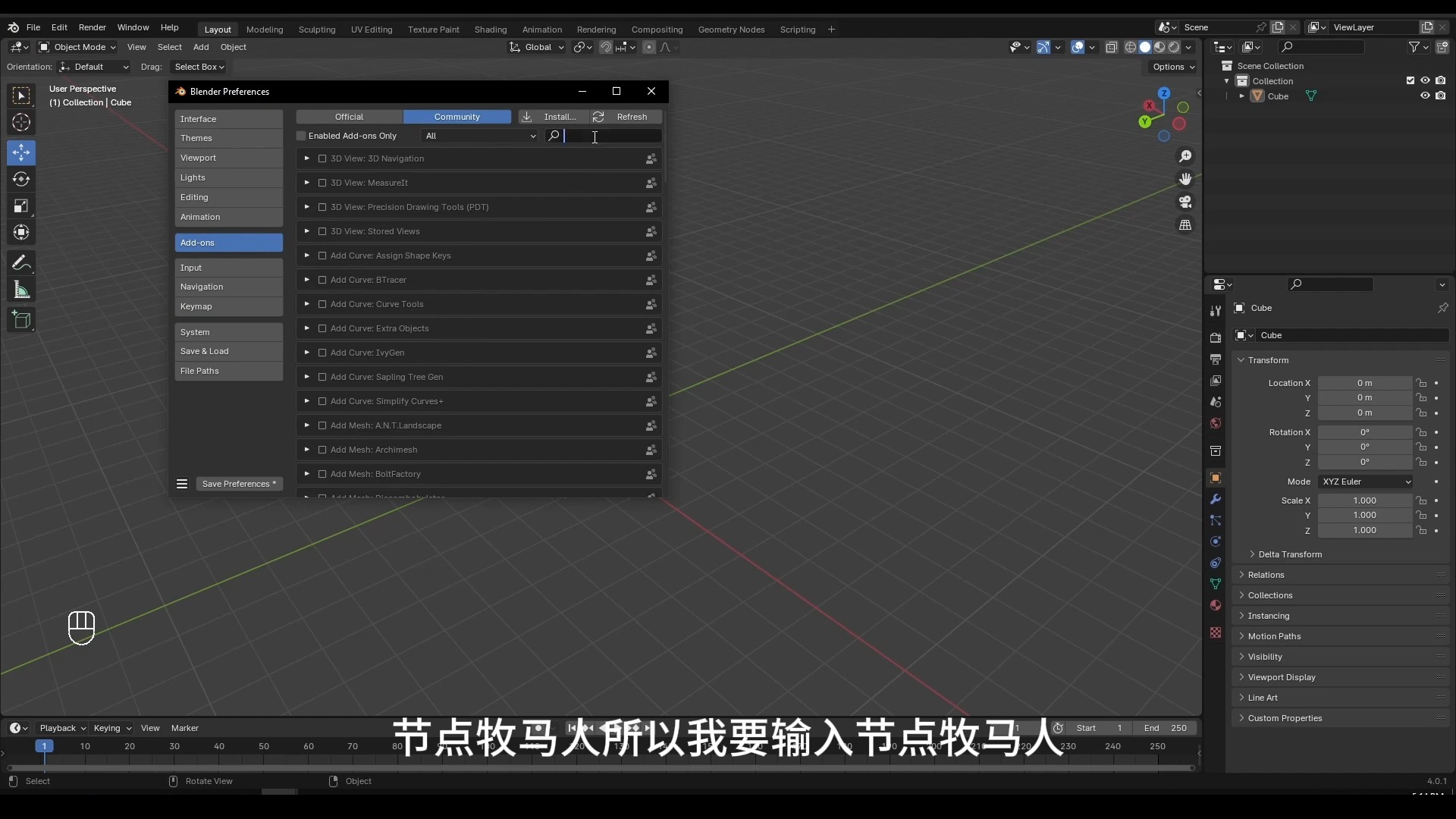Image resolution: width=1456 pixels, height=819 pixels.
Task: Click the Scale X value slider field
Action: 1363,500
